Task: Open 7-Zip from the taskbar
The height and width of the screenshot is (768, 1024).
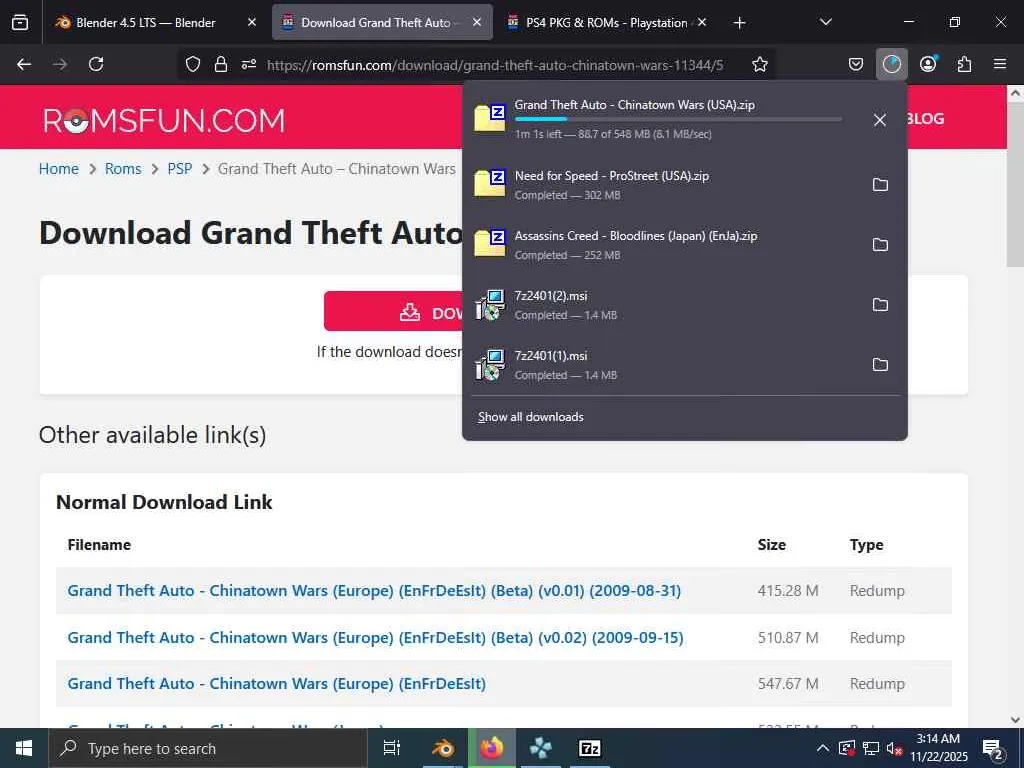Action: [589, 748]
